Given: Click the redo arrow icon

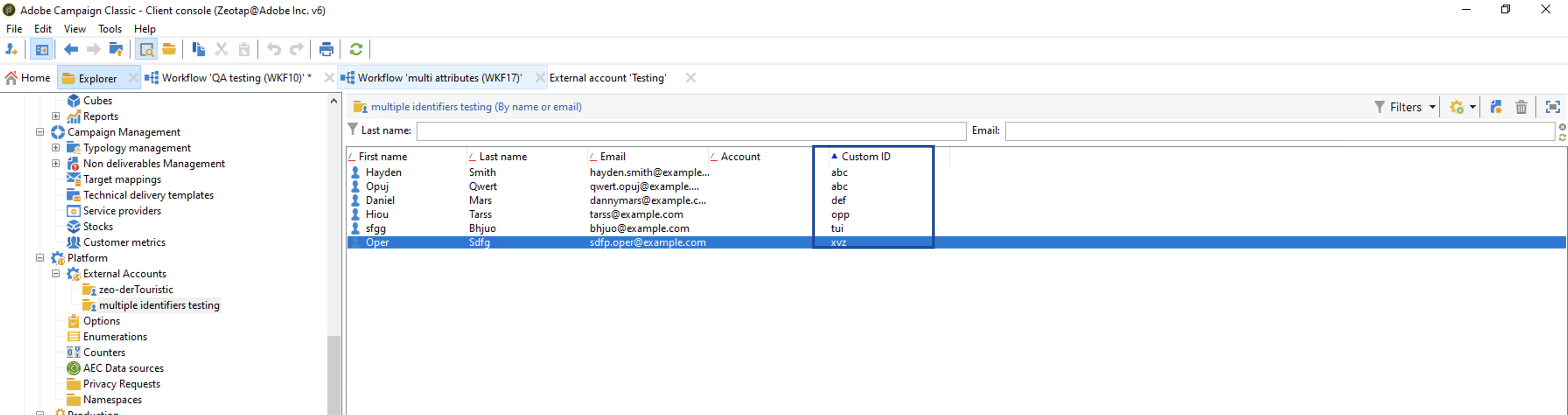Looking at the screenshot, I should [x=297, y=49].
